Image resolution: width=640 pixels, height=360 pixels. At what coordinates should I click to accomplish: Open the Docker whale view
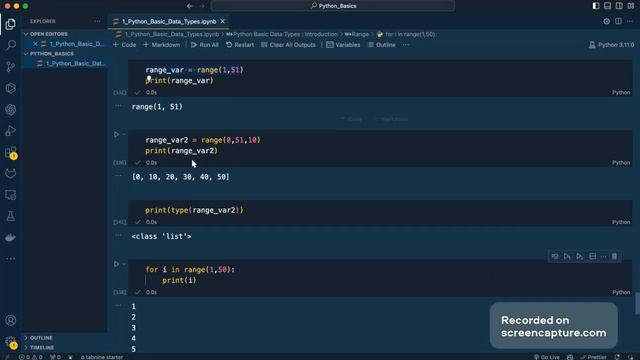click(x=11, y=238)
